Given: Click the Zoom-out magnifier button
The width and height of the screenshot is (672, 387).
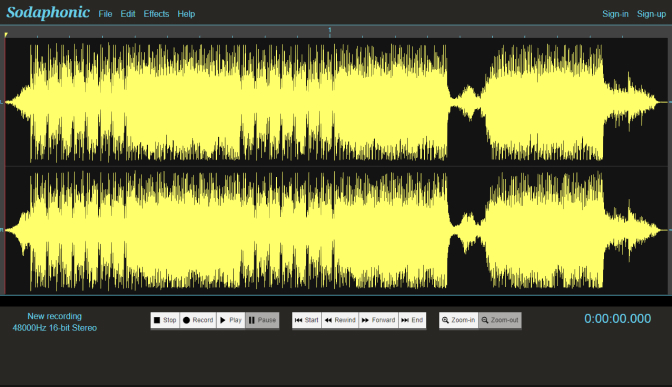Looking at the screenshot, I should coord(500,320).
